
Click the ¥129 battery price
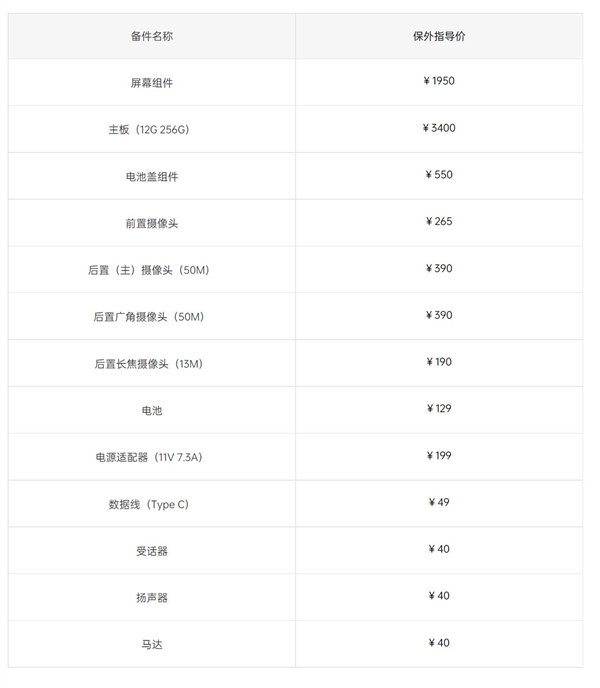(x=439, y=409)
